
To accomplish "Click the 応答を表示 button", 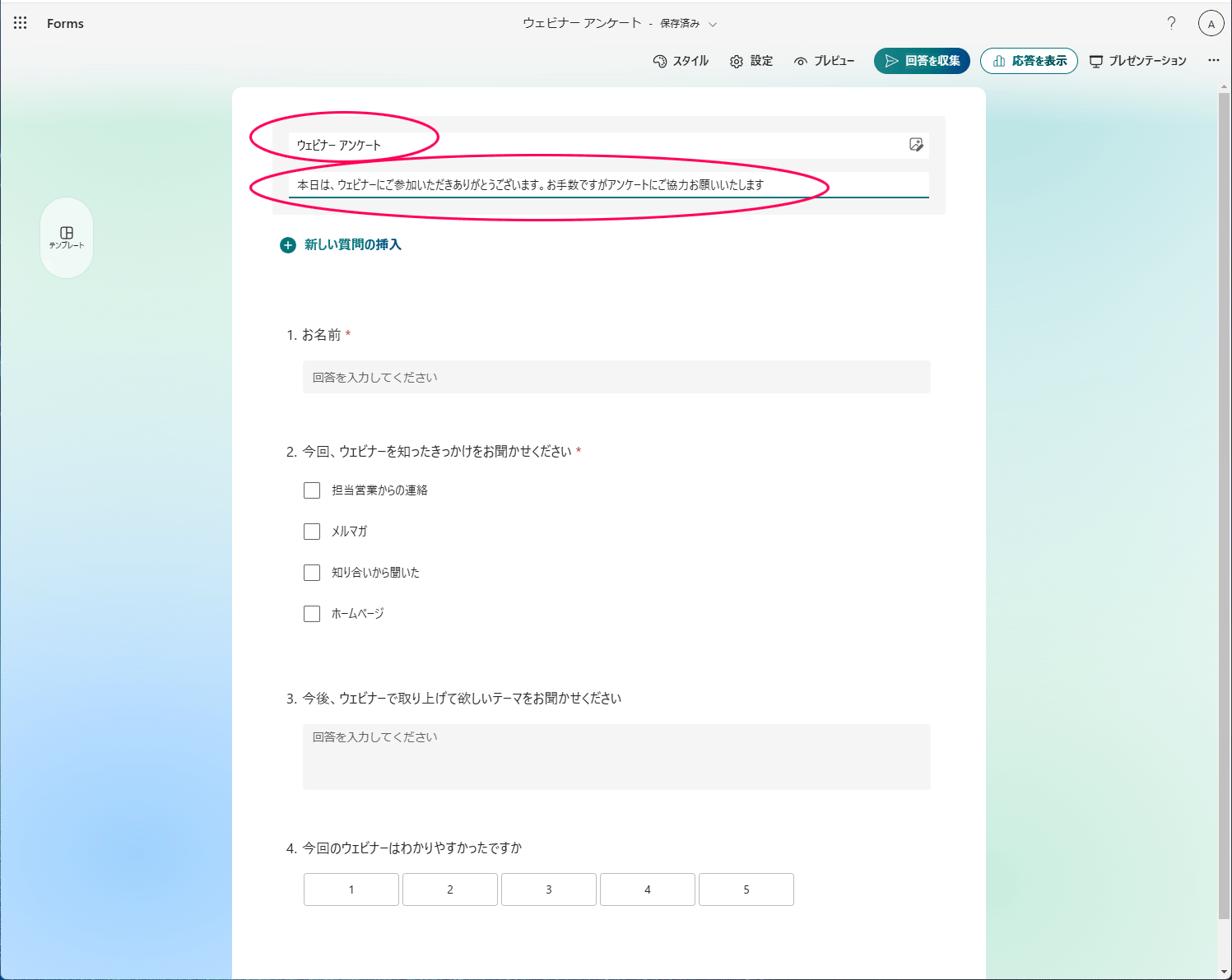I will click(x=1029, y=60).
